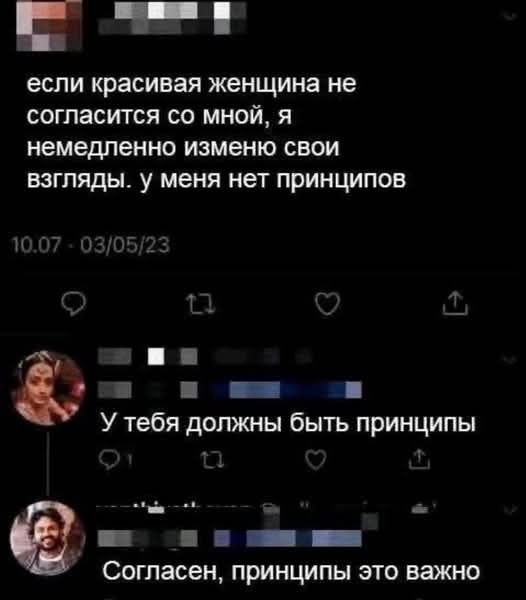Image resolution: width=526 pixels, height=600 pixels.
Task: Open the bearded man's profile avatar
Action: coord(48,538)
